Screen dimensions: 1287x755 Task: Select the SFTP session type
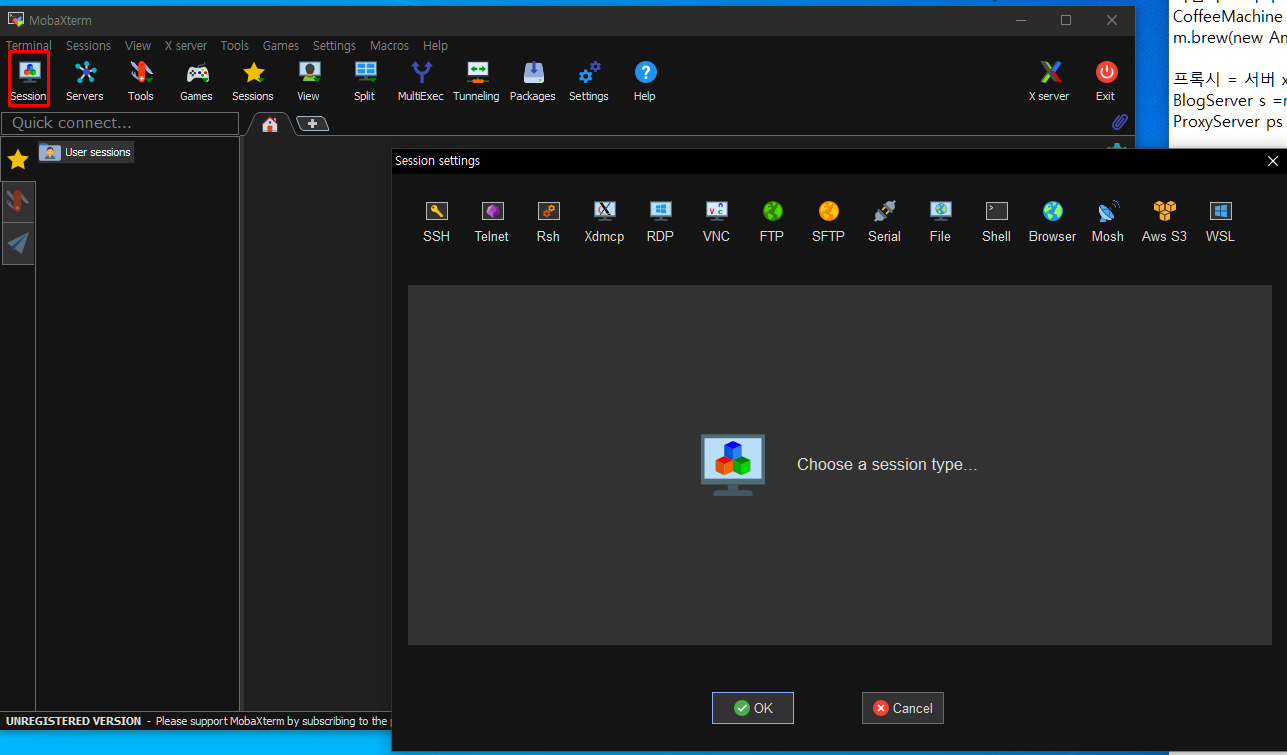(828, 222)
